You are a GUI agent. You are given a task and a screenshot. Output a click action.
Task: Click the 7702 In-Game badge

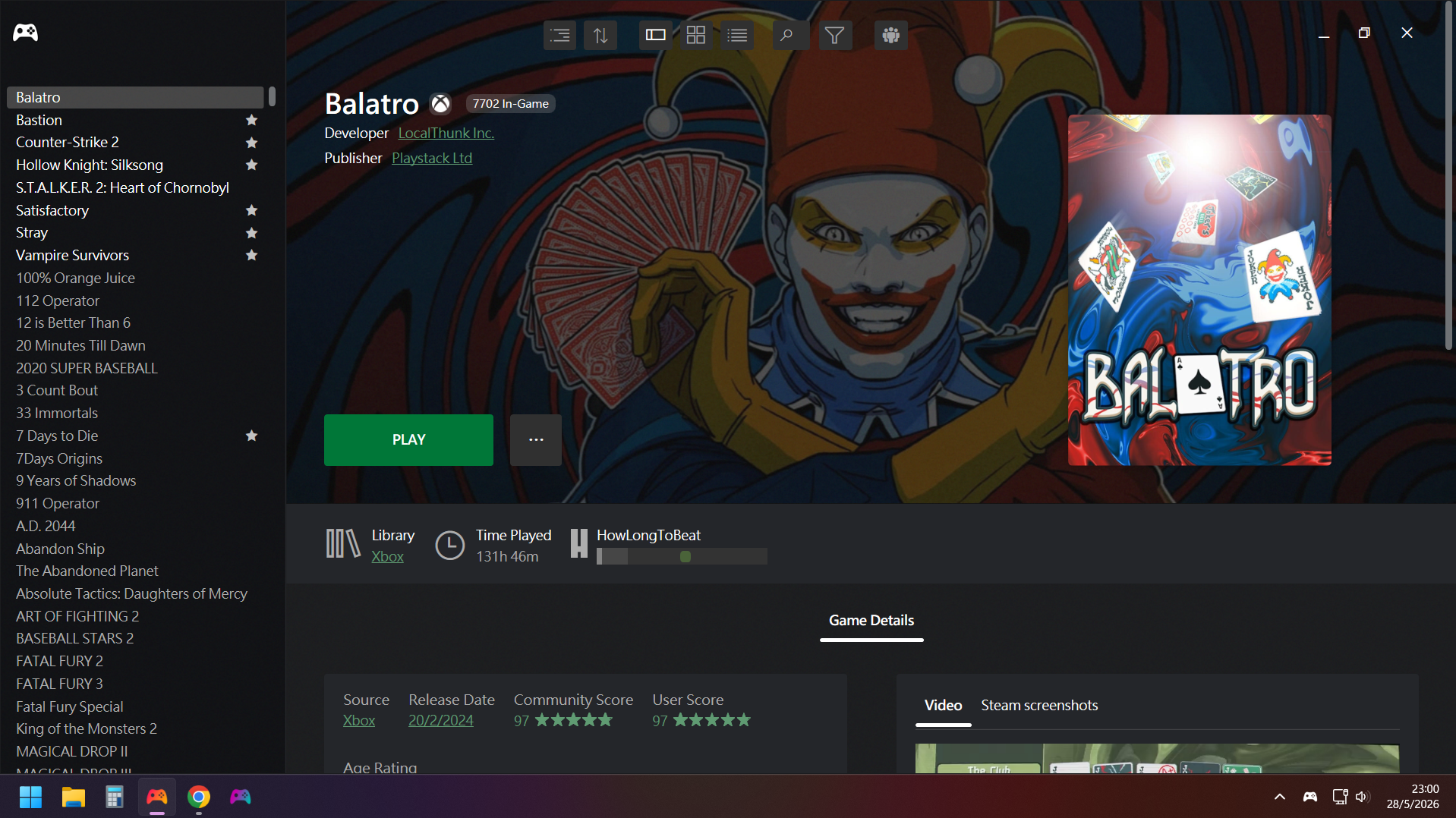tap(510, 104)
